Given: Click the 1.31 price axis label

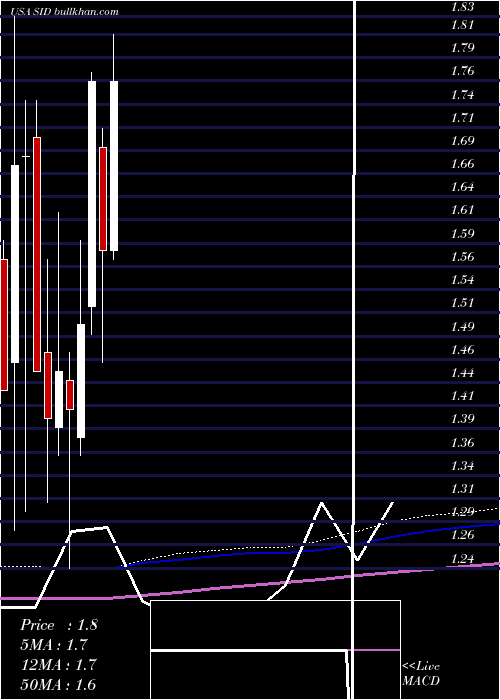Looking at the screenshot, I should (x=462, y=488).
